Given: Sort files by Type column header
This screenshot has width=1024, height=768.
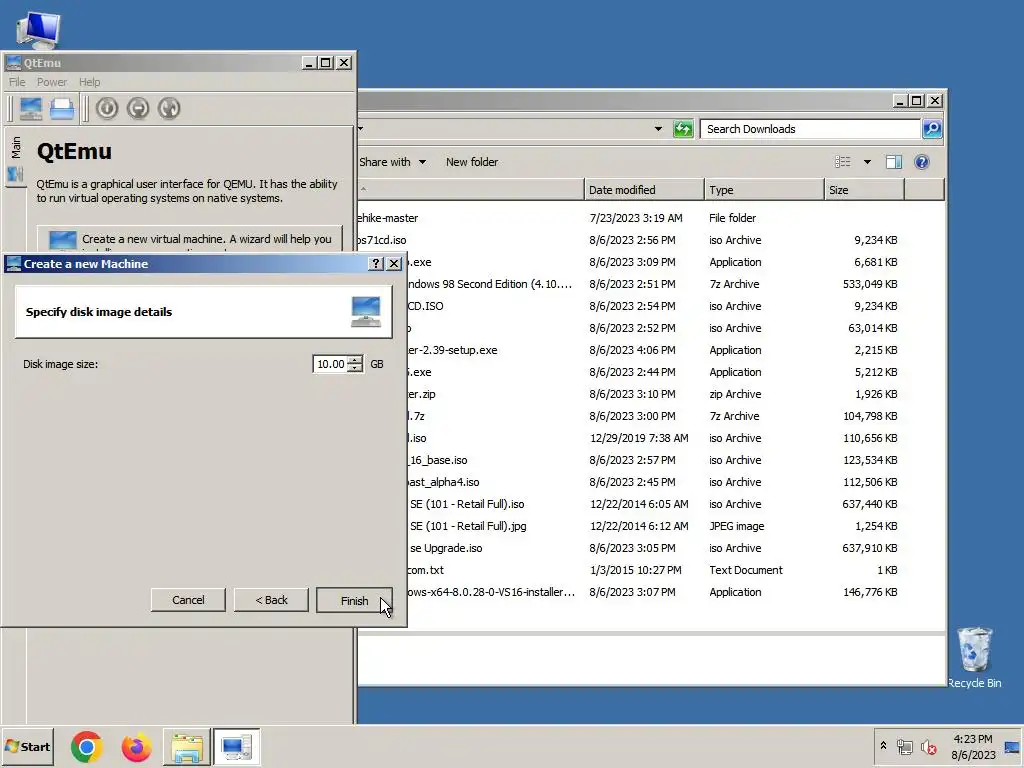Looking at the screenshot, I should click(x=764, y=190).
